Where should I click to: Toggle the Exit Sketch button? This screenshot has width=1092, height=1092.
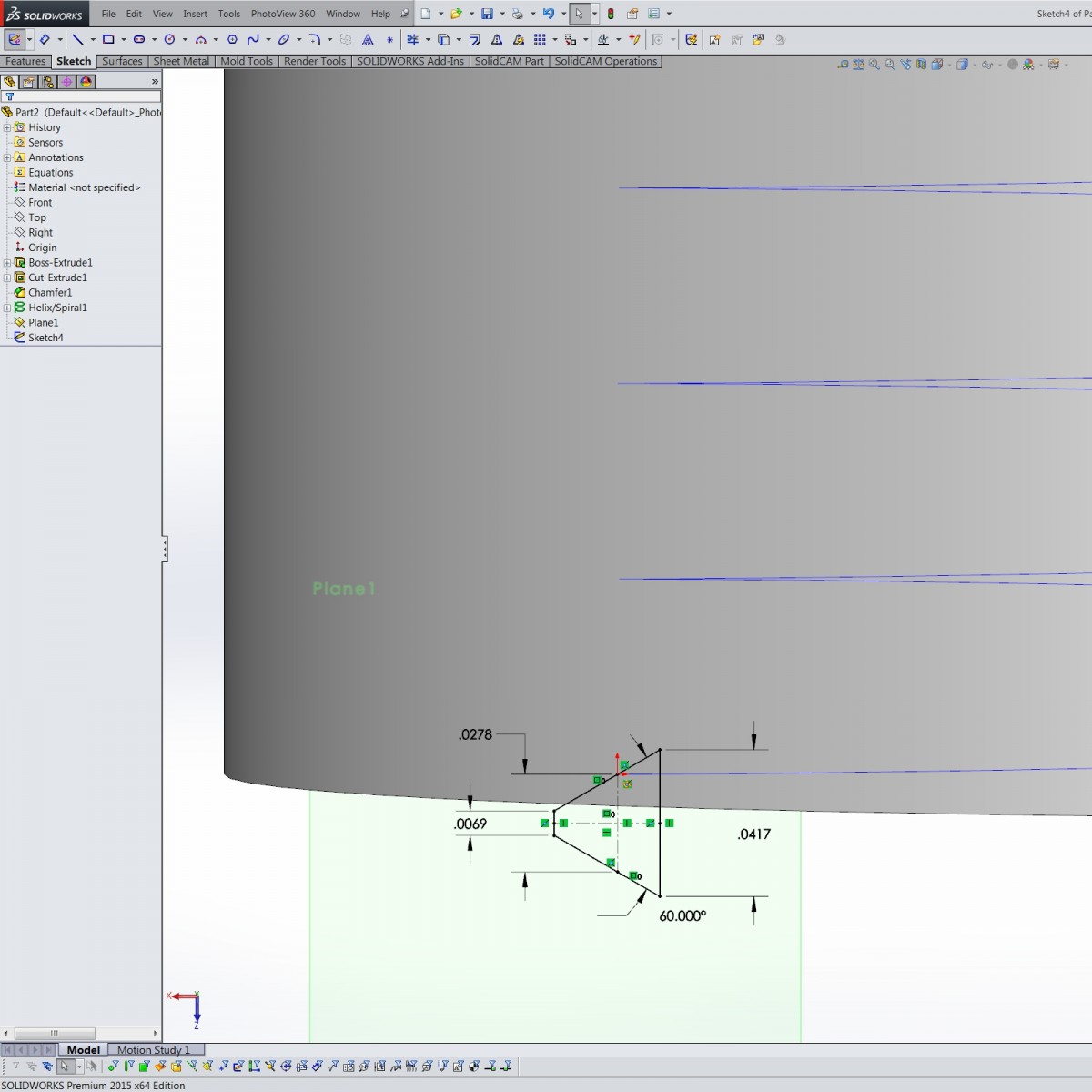coord(15,40)
